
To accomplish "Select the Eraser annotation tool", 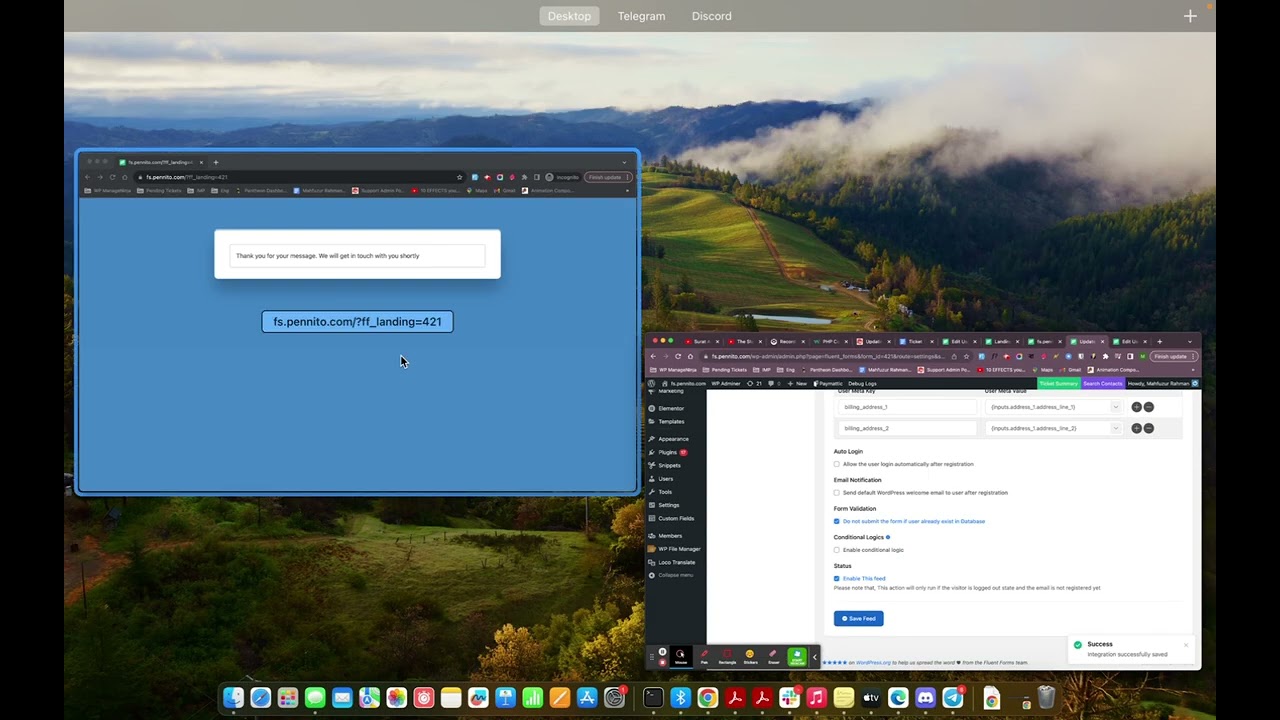I will [773, 656].
